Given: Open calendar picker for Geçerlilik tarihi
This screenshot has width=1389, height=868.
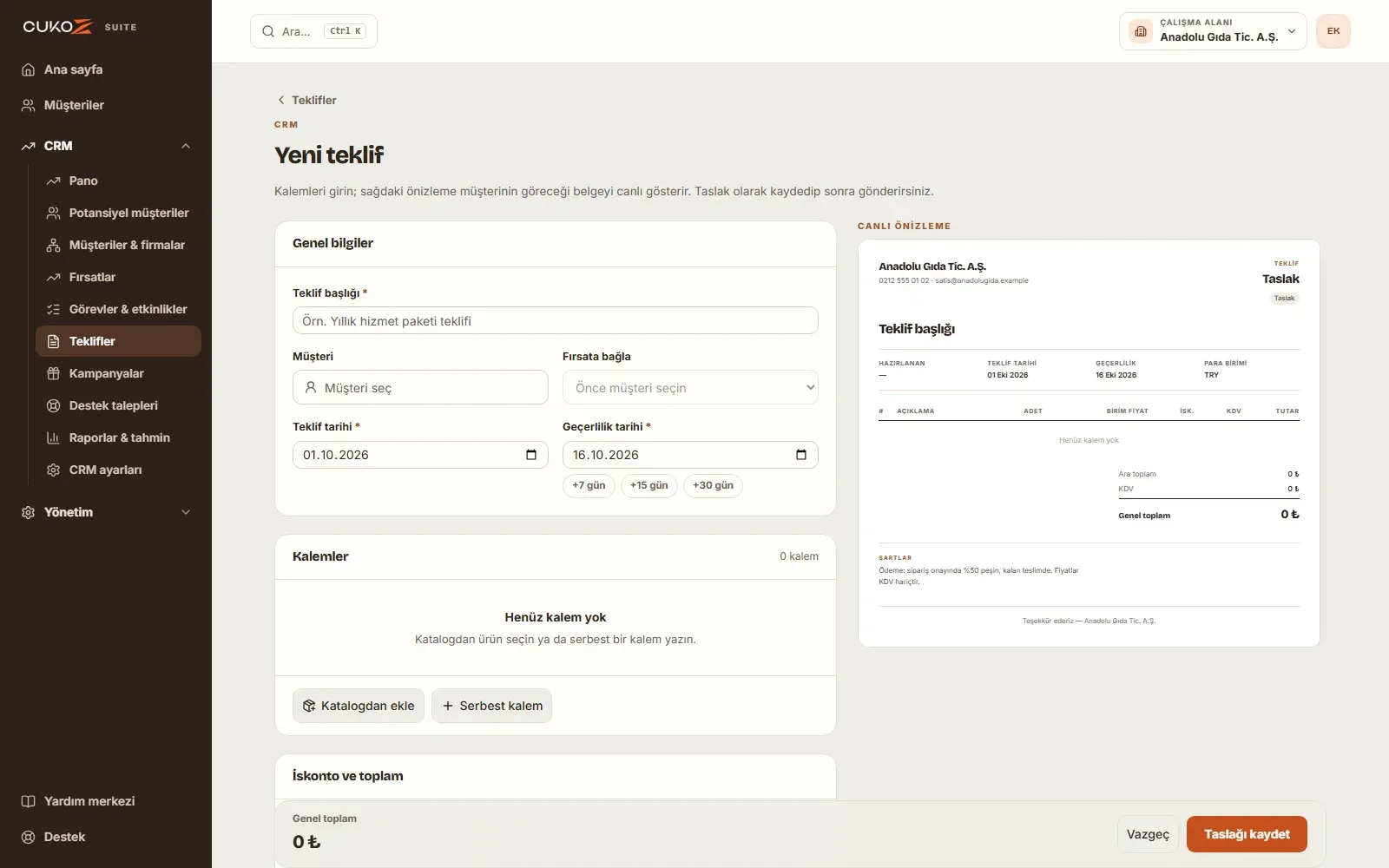Looking at the screenshot, I should 801,455.
